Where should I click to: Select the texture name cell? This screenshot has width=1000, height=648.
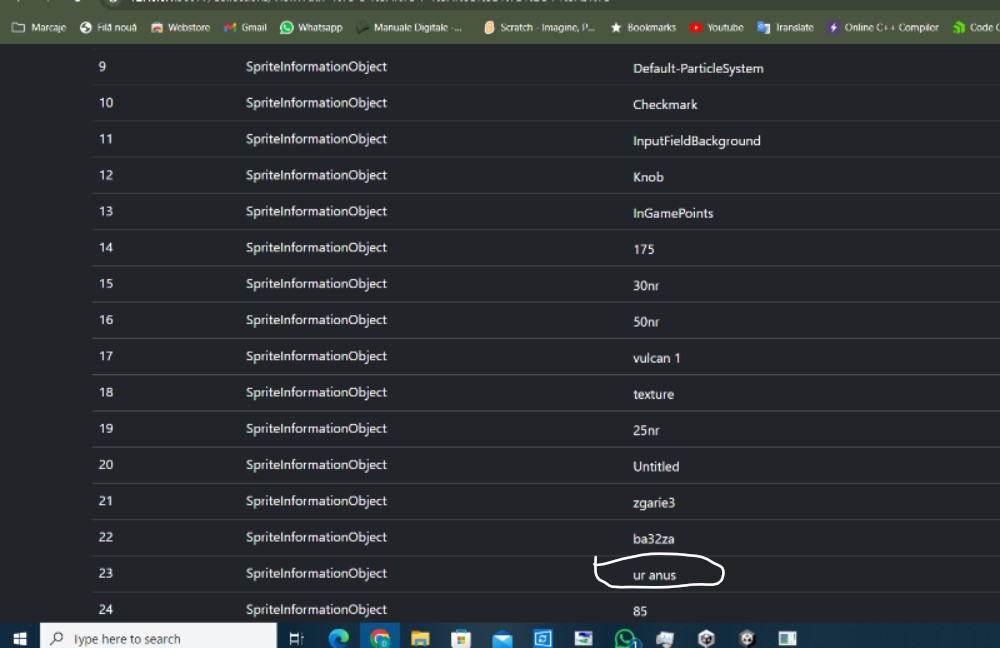coord(653,394)
